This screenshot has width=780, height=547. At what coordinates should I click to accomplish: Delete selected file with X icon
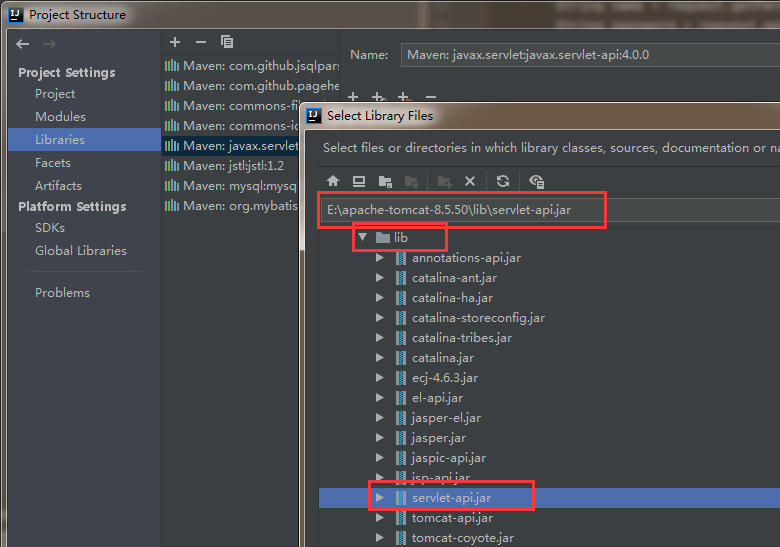pos(470,181)
